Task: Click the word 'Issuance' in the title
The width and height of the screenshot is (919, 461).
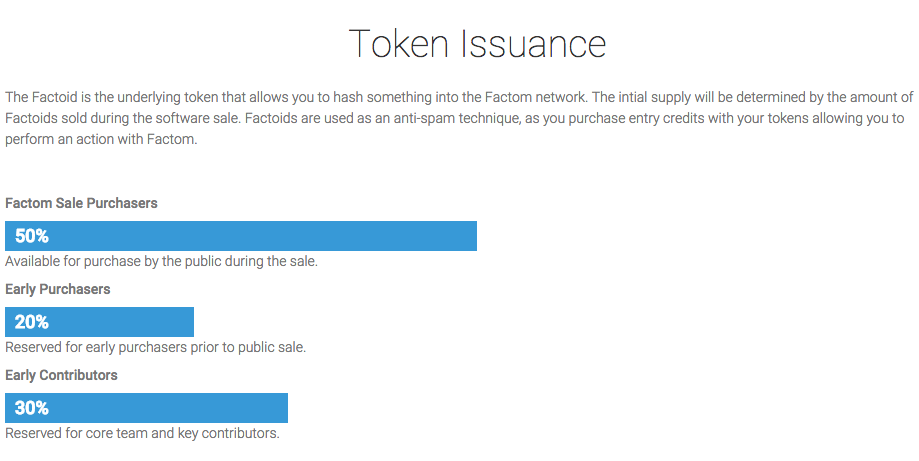Action: (x=533, y=44)
